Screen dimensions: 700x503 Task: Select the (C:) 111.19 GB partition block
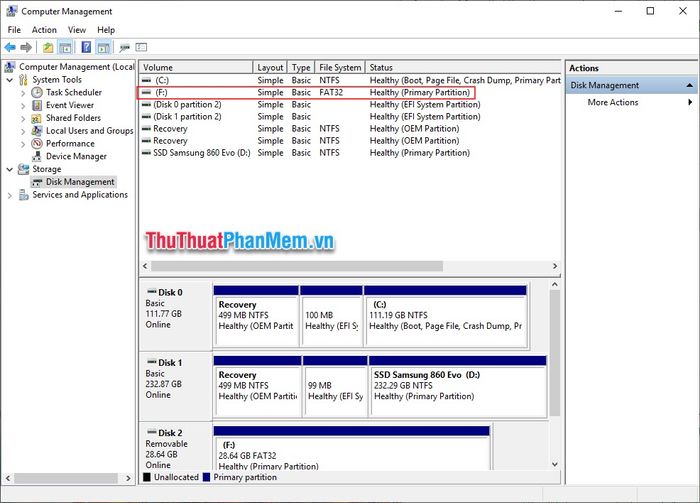[446, 316]
